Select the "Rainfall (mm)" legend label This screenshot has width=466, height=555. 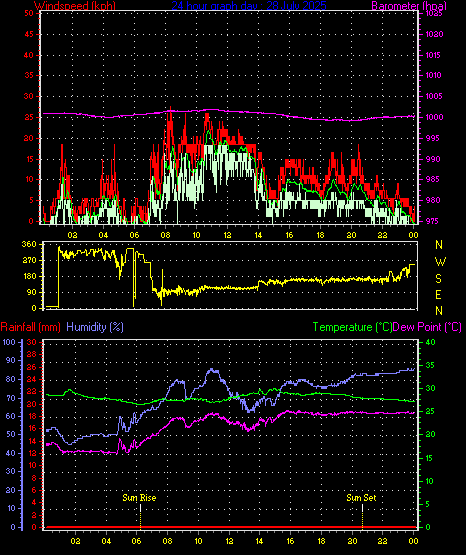tap(30, 327)
